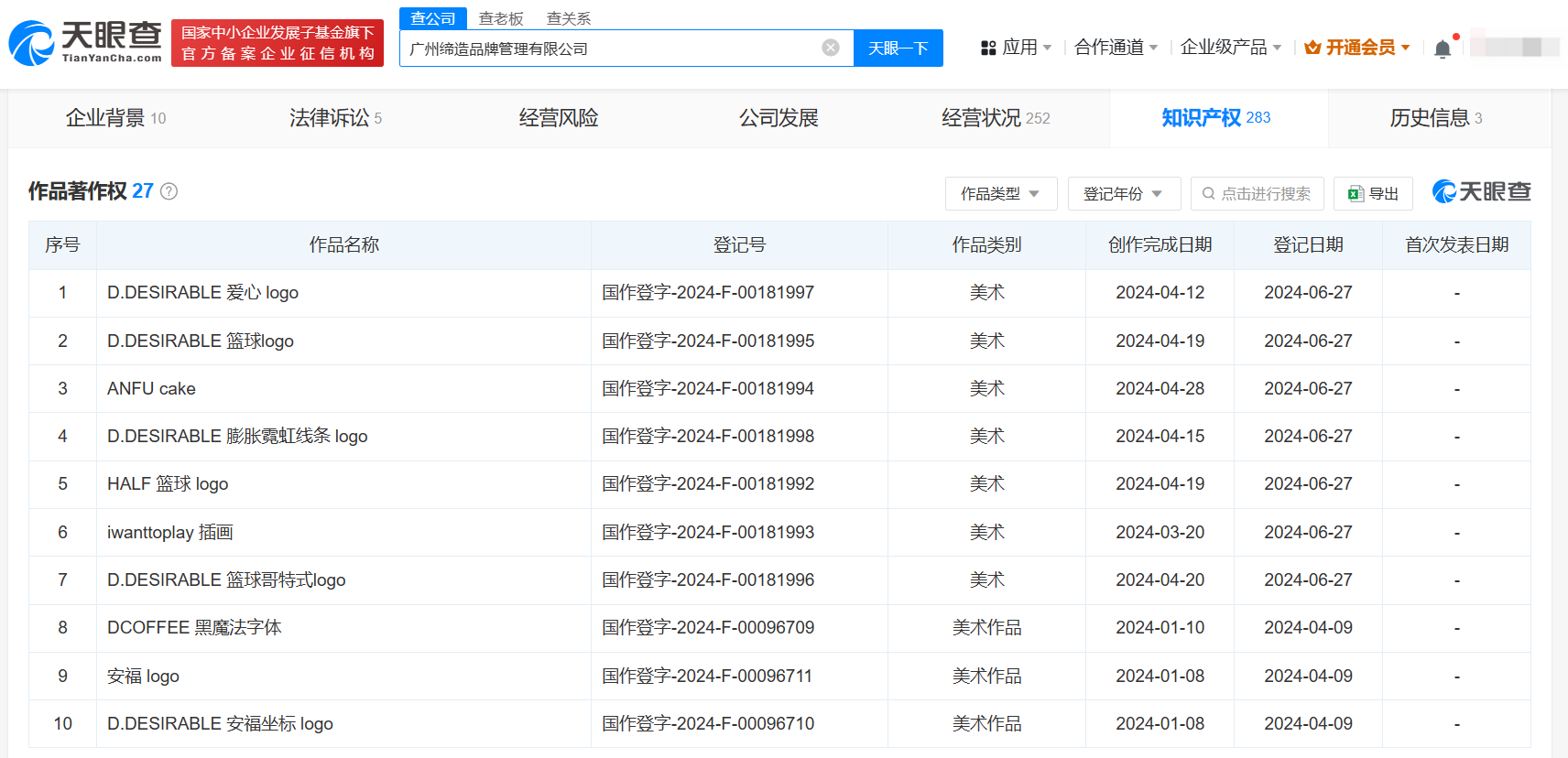Select 'D.DESIRABLE 膨胀霓虹线条 logo' row
Screen dimensions: 1568x758
coord(779,437)
